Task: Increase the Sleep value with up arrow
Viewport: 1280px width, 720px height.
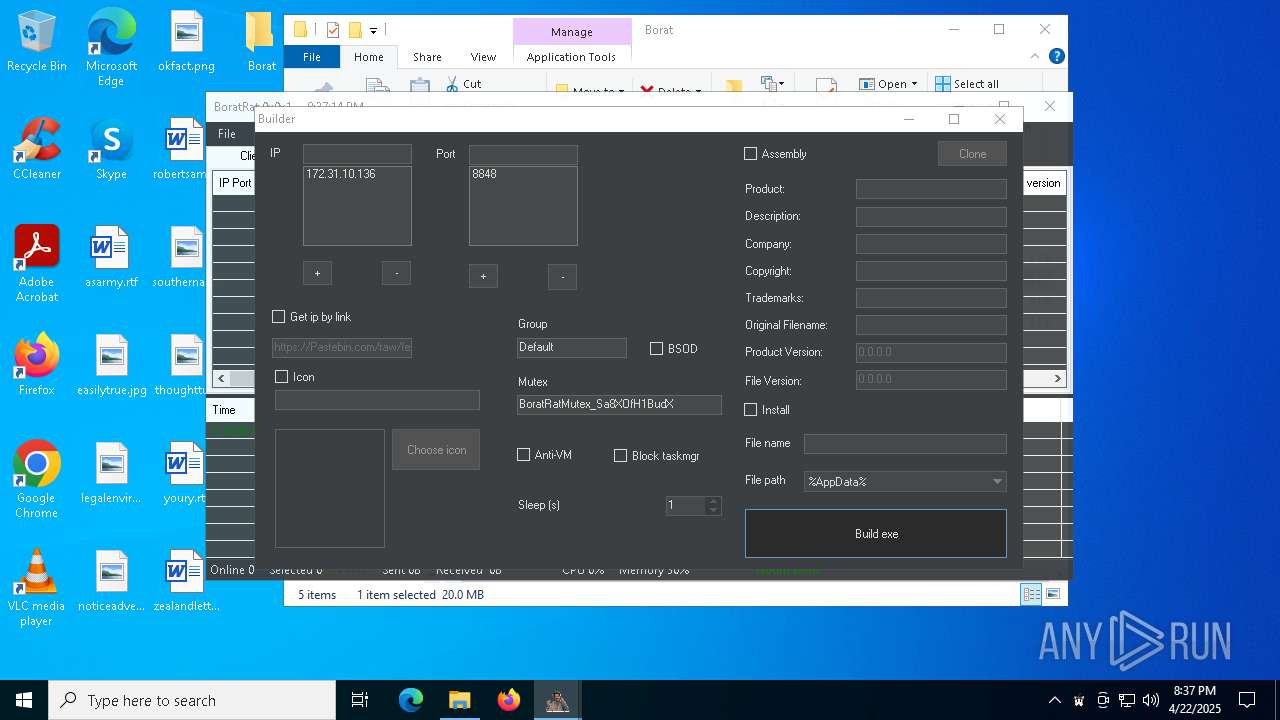Action: point(713,501)
